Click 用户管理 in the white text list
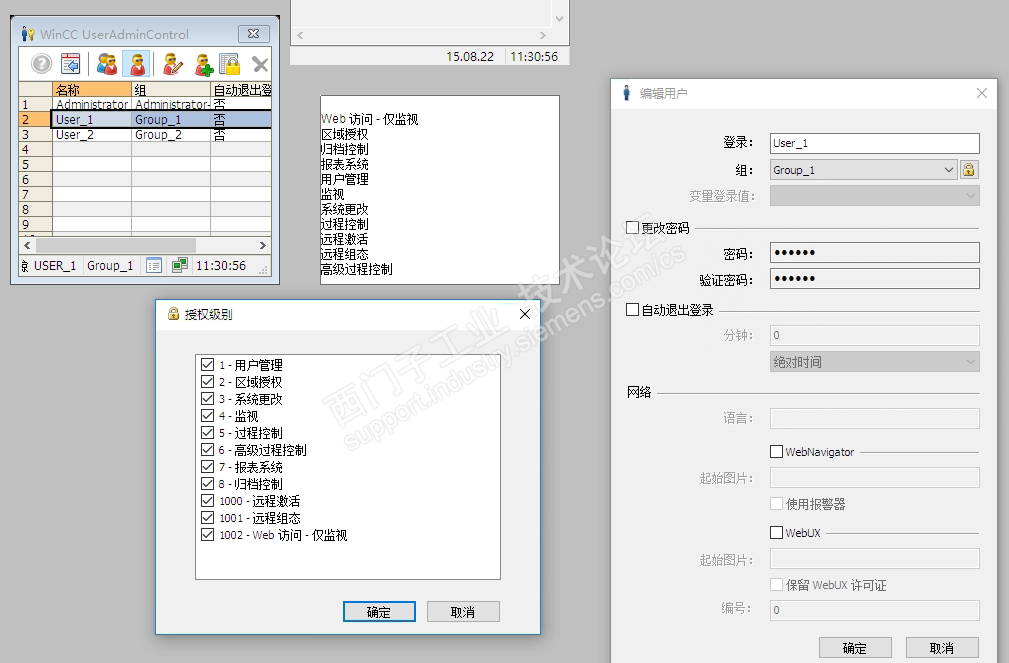The image size is (1009, 663). tap(345, 179)
